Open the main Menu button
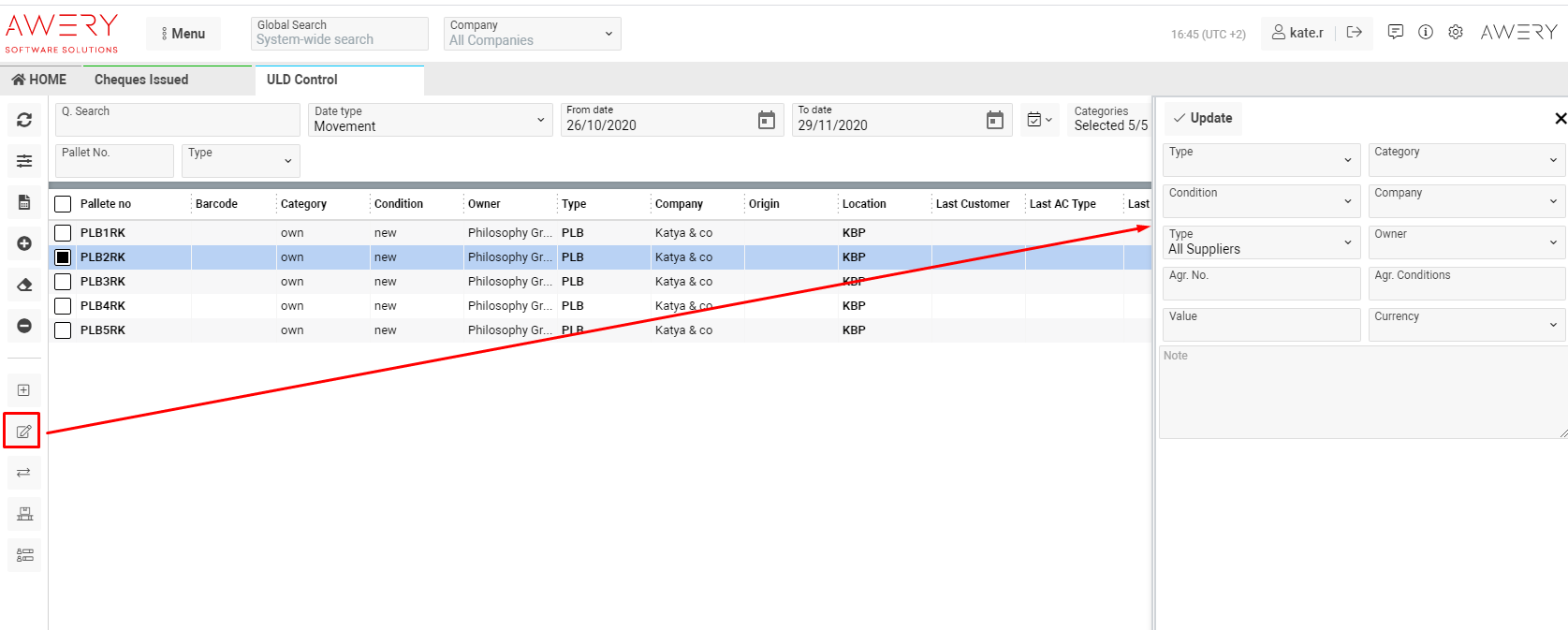This screenshot has width=1568, height=630. coord(183,34)
